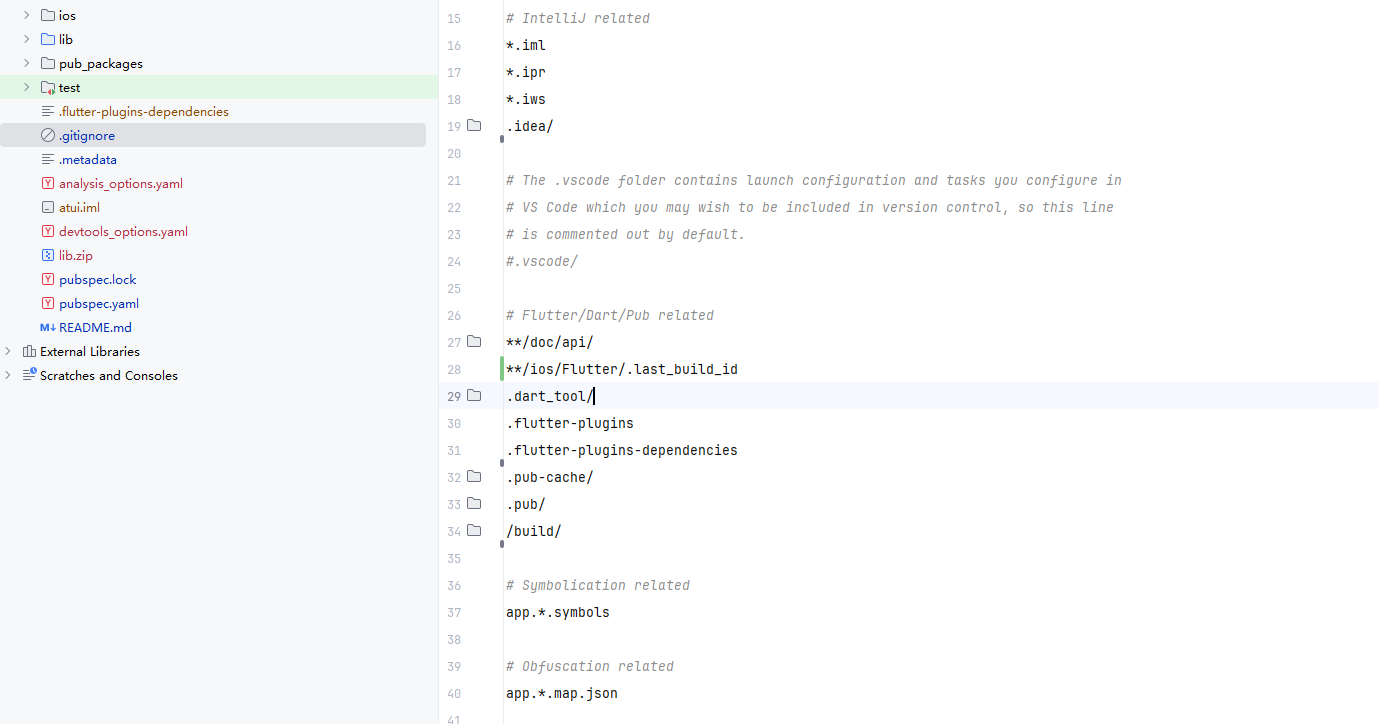
Task: Click the pubspec.lock file icon
Action: click(x=48, y=279)
